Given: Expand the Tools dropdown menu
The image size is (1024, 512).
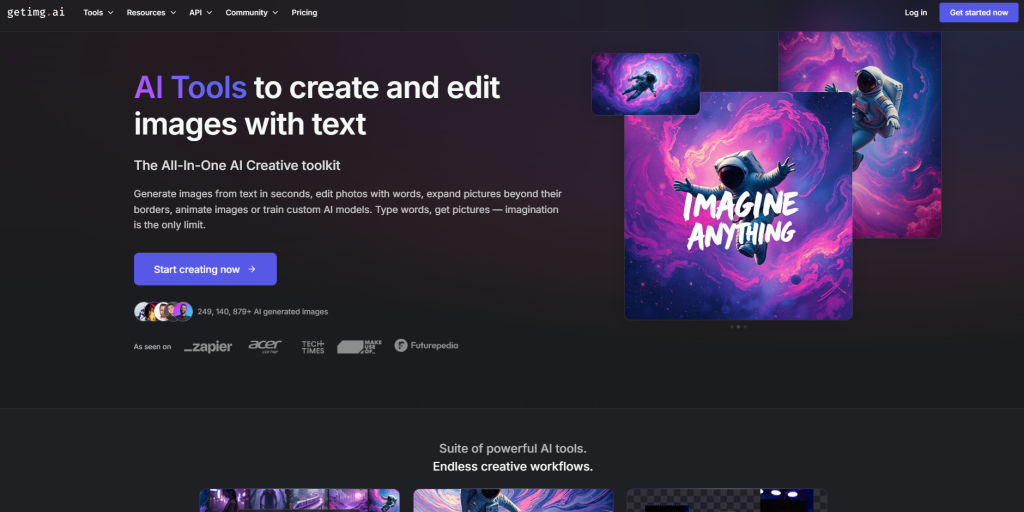Looking at the screenshot, I should tap(97, 13).
